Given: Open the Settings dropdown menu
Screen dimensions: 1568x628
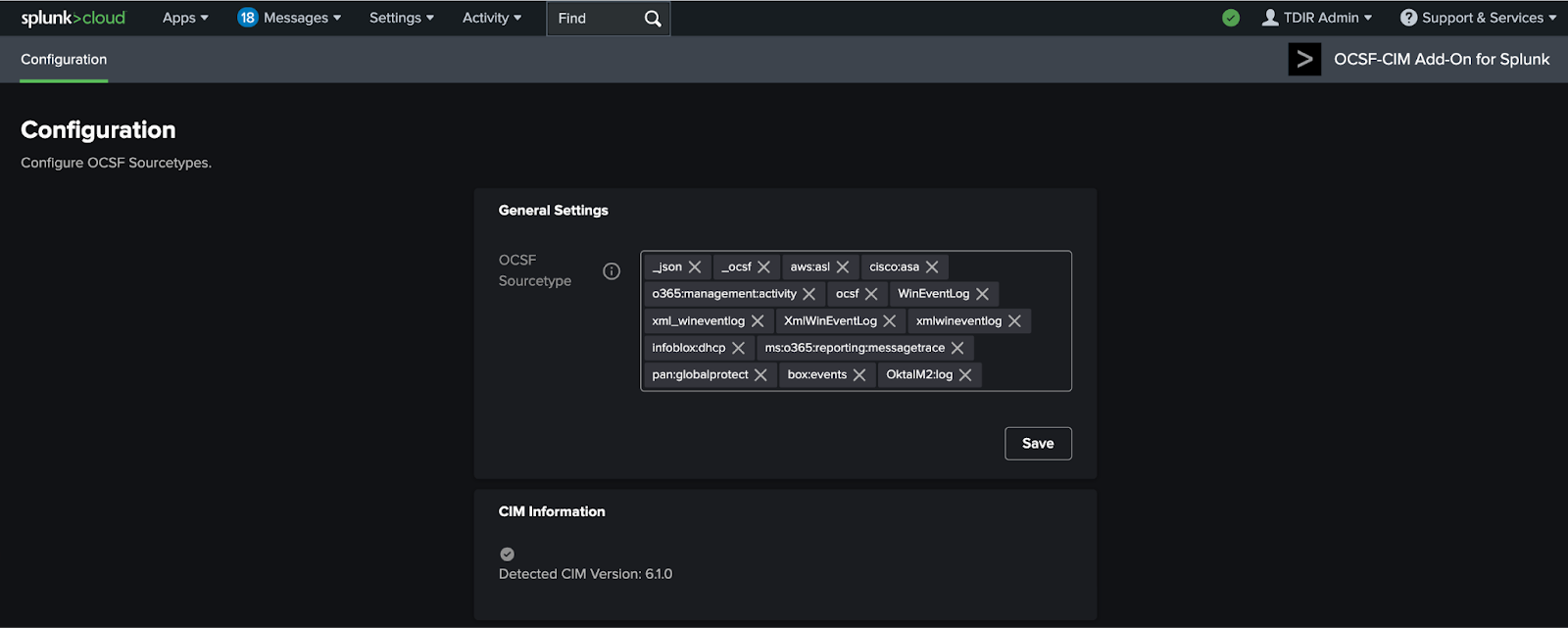Looking at the screenshot, I should coord(401,18).
